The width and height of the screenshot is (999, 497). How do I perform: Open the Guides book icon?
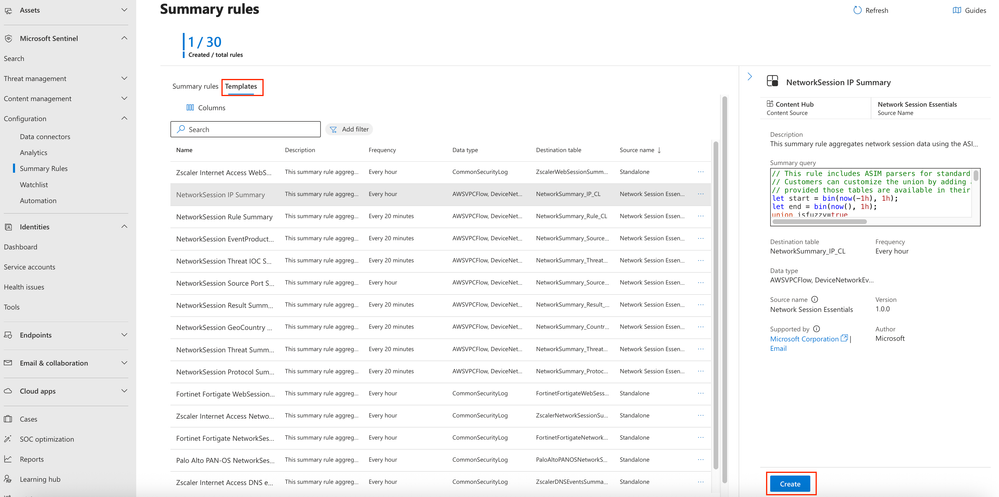point(956,10)
